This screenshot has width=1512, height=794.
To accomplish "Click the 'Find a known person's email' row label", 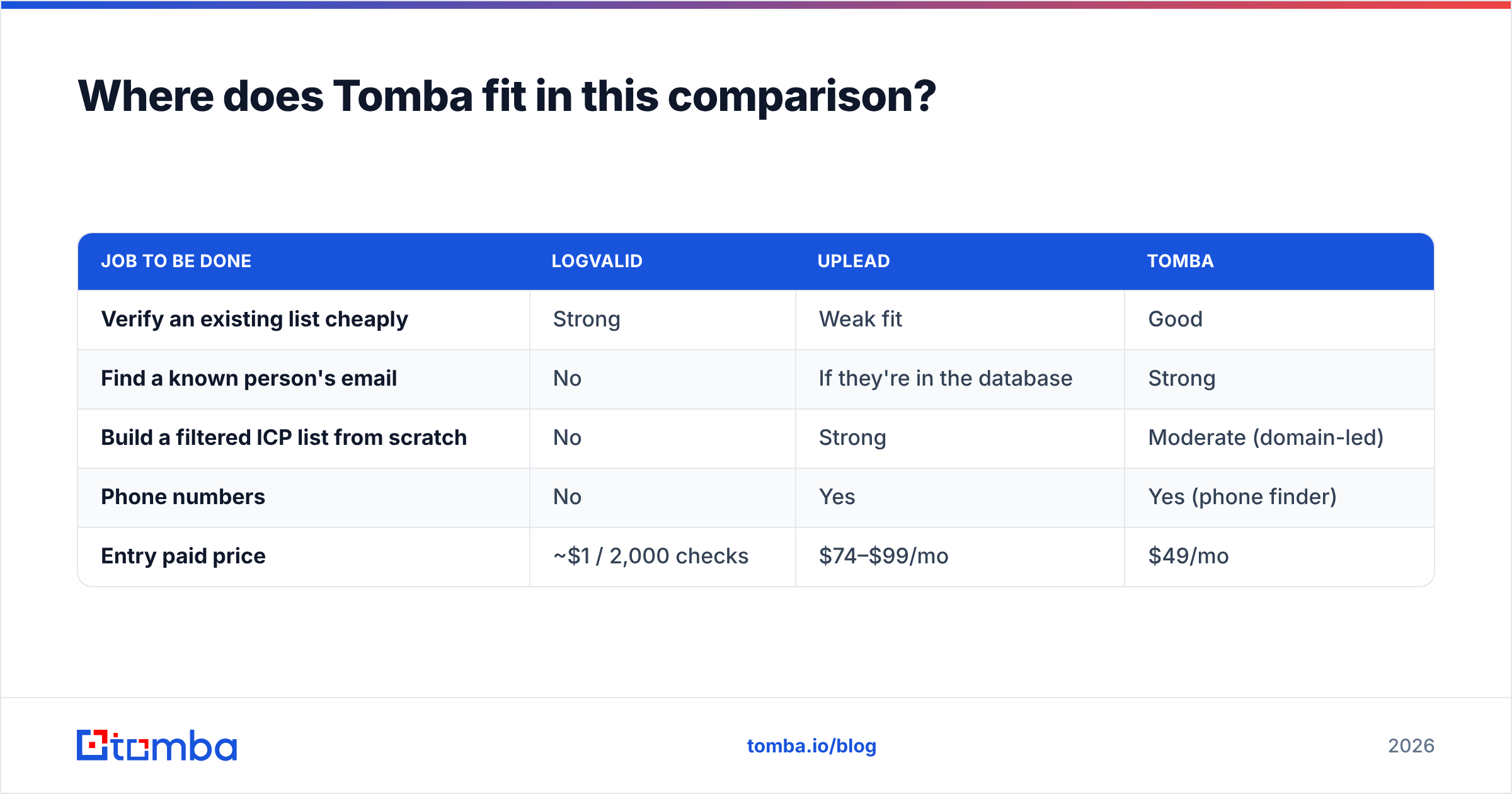I will 249,379.
